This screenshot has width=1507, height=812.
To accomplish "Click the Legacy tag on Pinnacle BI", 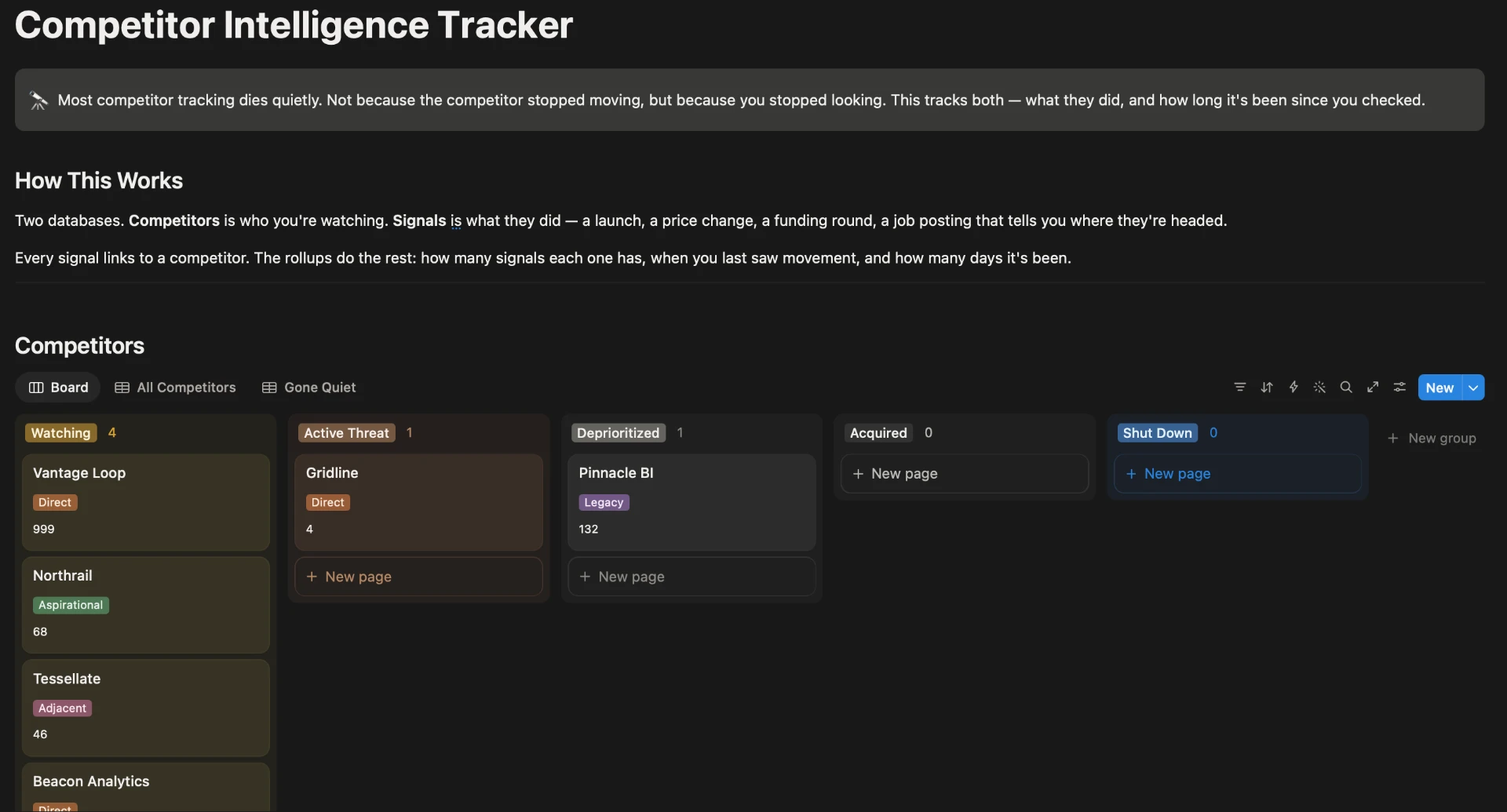I will (x=604, y=503).
